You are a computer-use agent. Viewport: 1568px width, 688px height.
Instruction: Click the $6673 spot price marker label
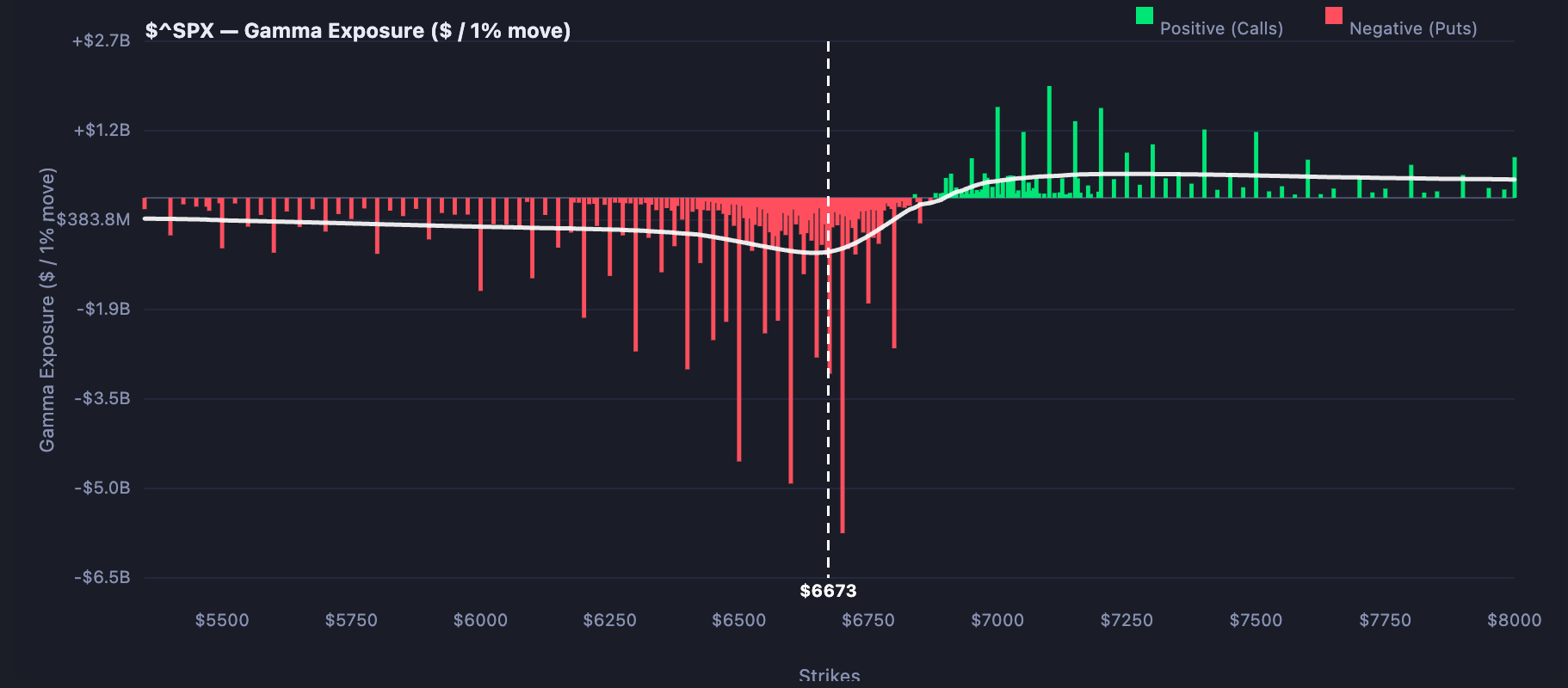(x=828, y=591)
